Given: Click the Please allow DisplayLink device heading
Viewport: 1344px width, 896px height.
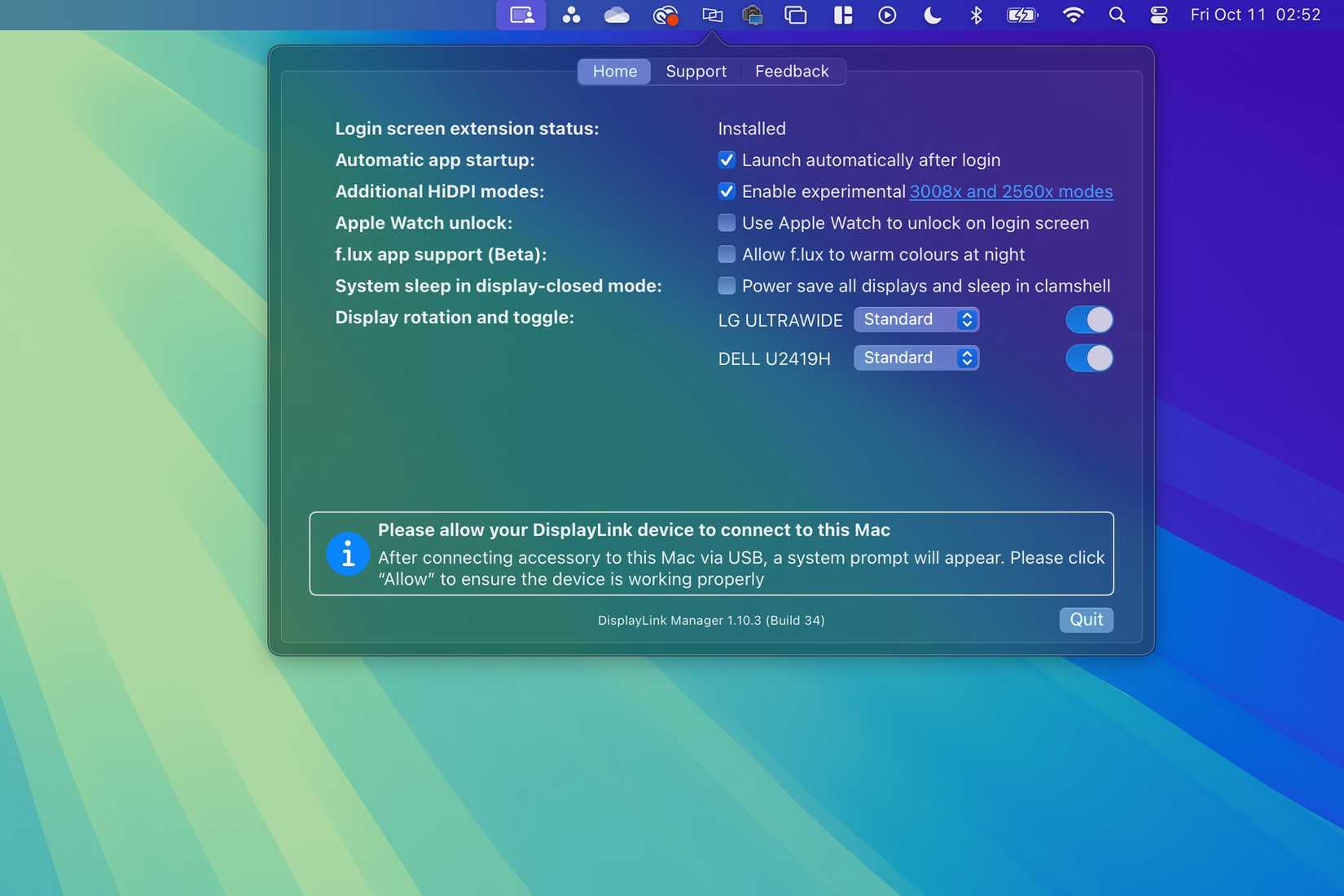Looking at the screenshot, I should click(634, 529).
